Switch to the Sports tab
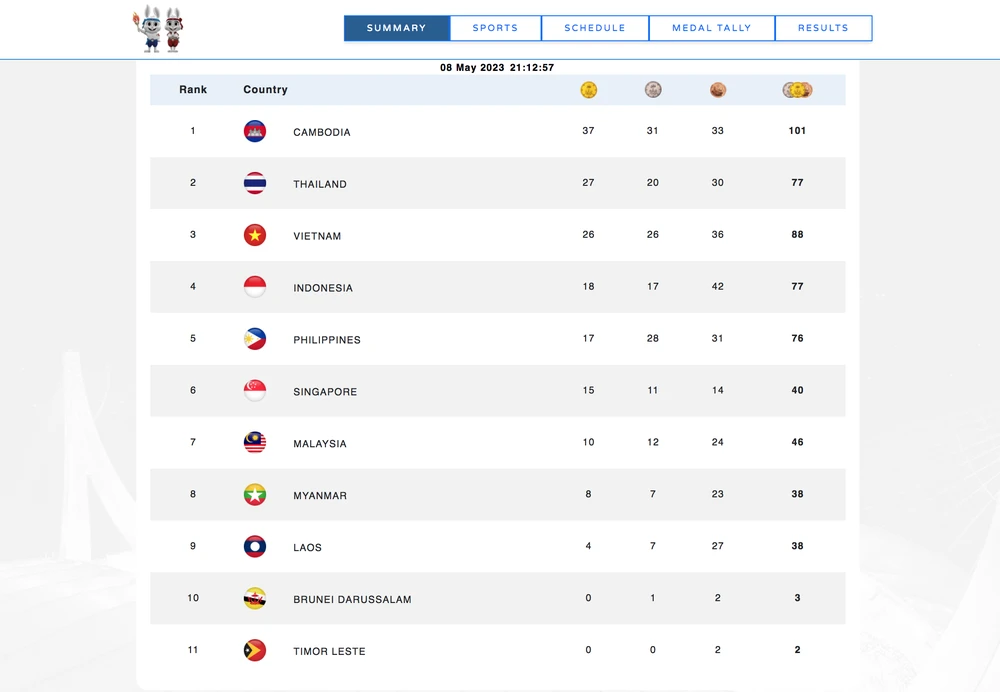The image size is (1000, 692). (495, 28)
